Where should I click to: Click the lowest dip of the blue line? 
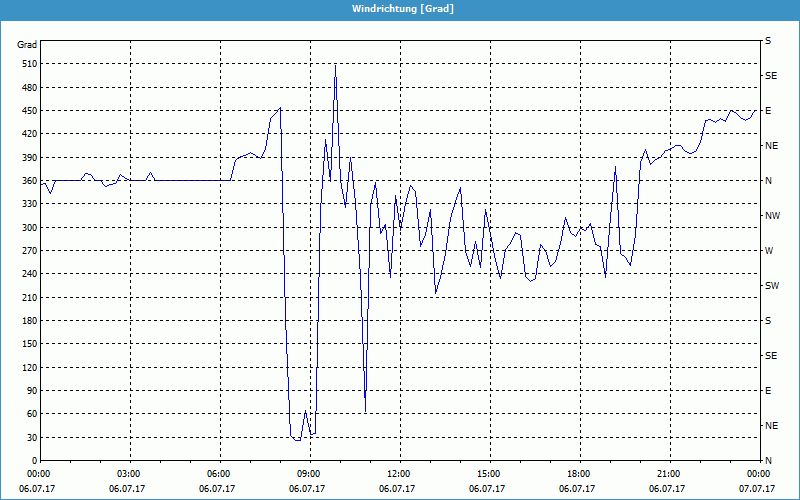(298, 440)
